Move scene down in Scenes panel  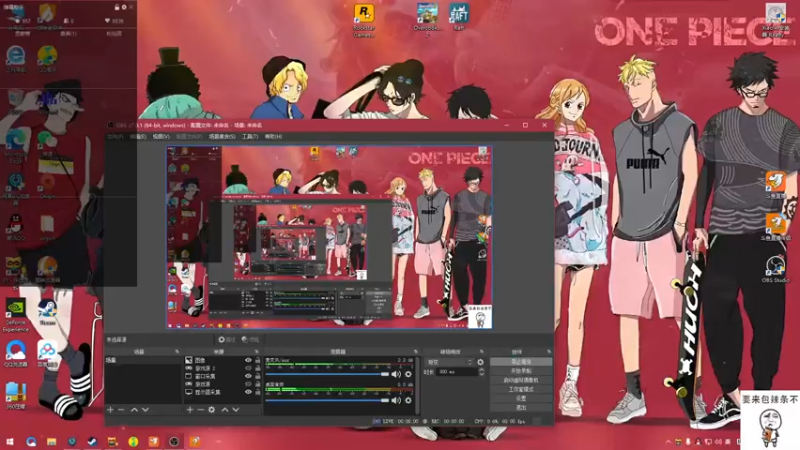tap(145, 410)
